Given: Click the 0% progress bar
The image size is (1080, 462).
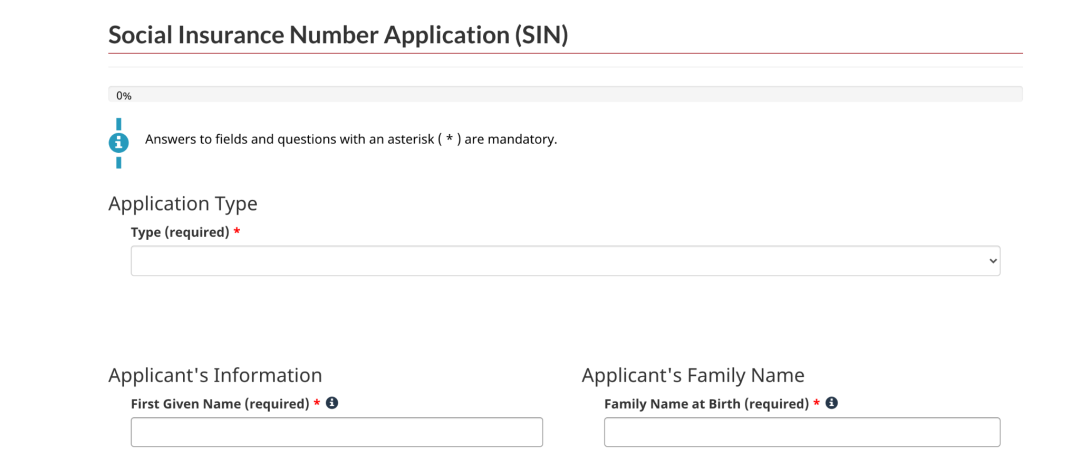Looking at the screenshot, I should (565, 94).
